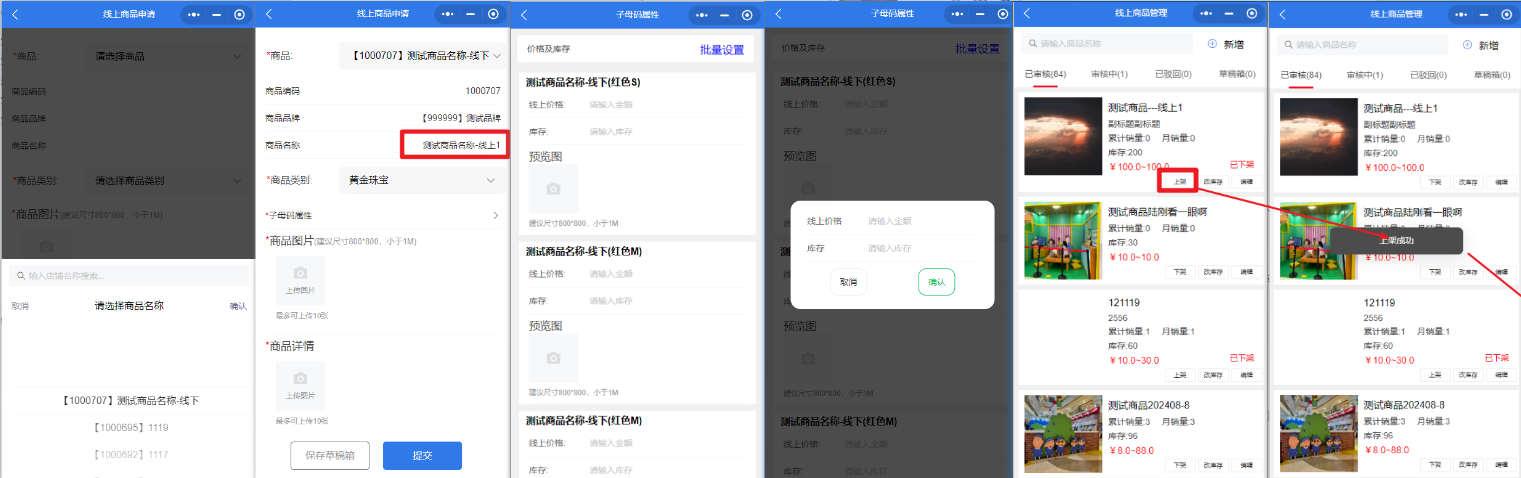Click the three-dots menu icon above the 批量设置 popup
The image size is (1521, 478).
[956, 14]
